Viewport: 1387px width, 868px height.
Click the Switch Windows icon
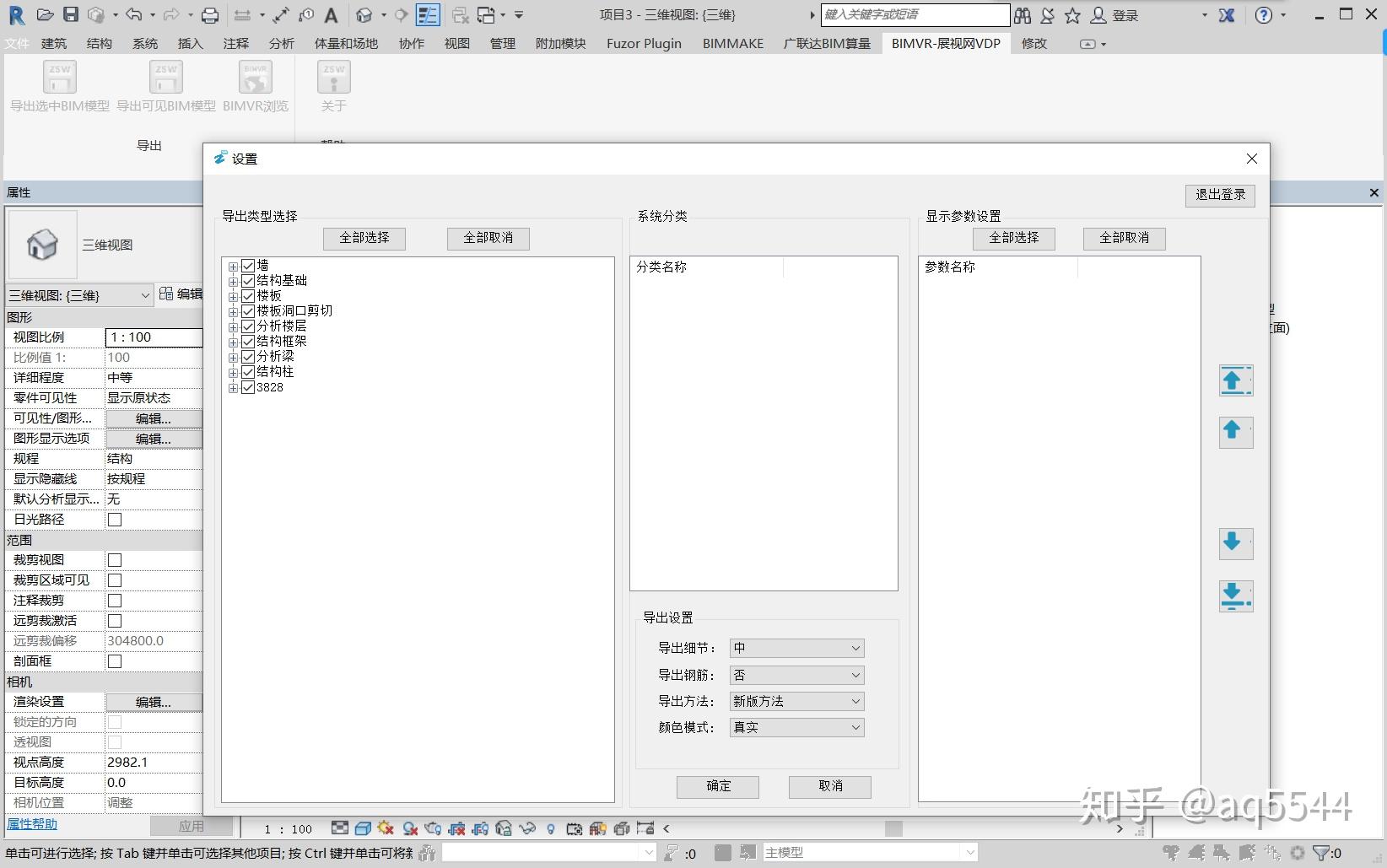[486, 14]
